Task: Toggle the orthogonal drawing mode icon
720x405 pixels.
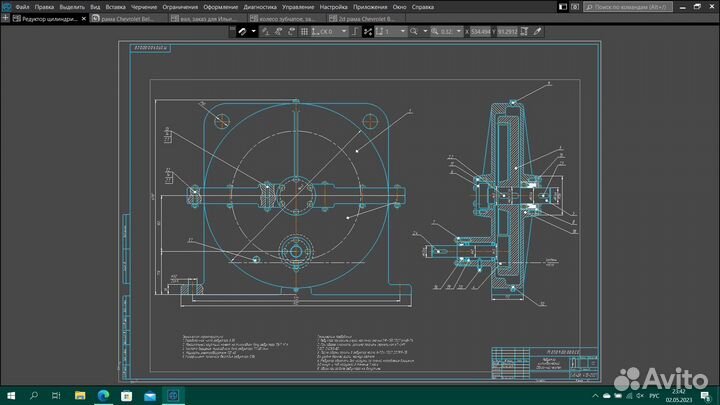Action: tap(355, 31)
